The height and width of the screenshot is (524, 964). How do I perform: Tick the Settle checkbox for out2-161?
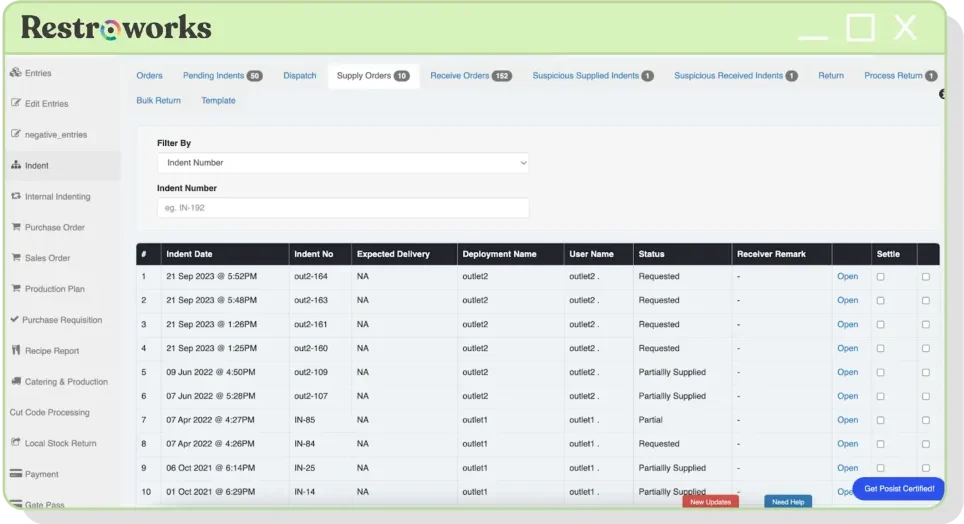(880, 325)
